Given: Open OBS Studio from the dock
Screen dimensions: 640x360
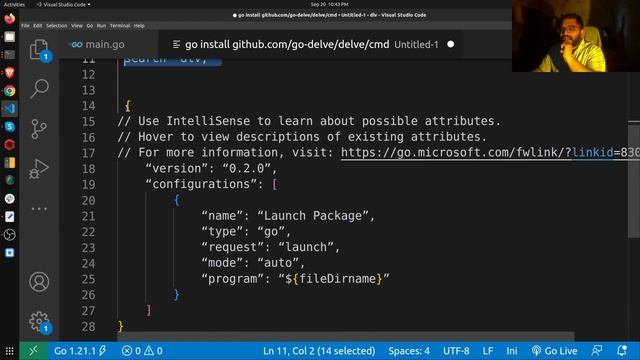Looking at the screenshot, I should tap(9, 234).
